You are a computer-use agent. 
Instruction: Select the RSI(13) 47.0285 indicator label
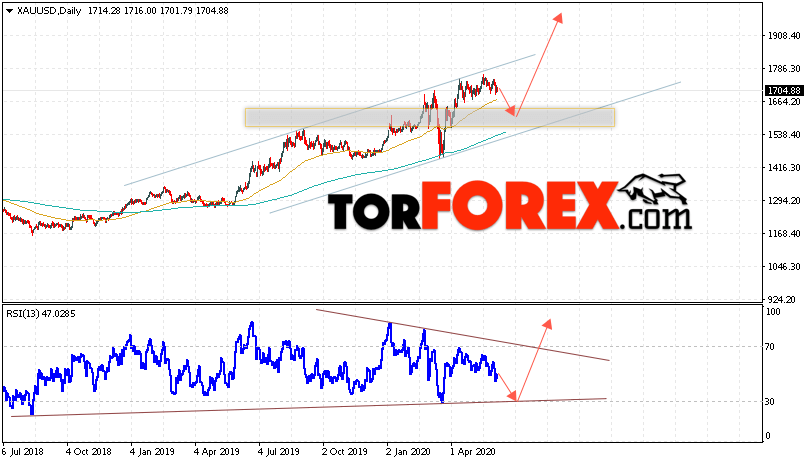click(x=41, y=313)
